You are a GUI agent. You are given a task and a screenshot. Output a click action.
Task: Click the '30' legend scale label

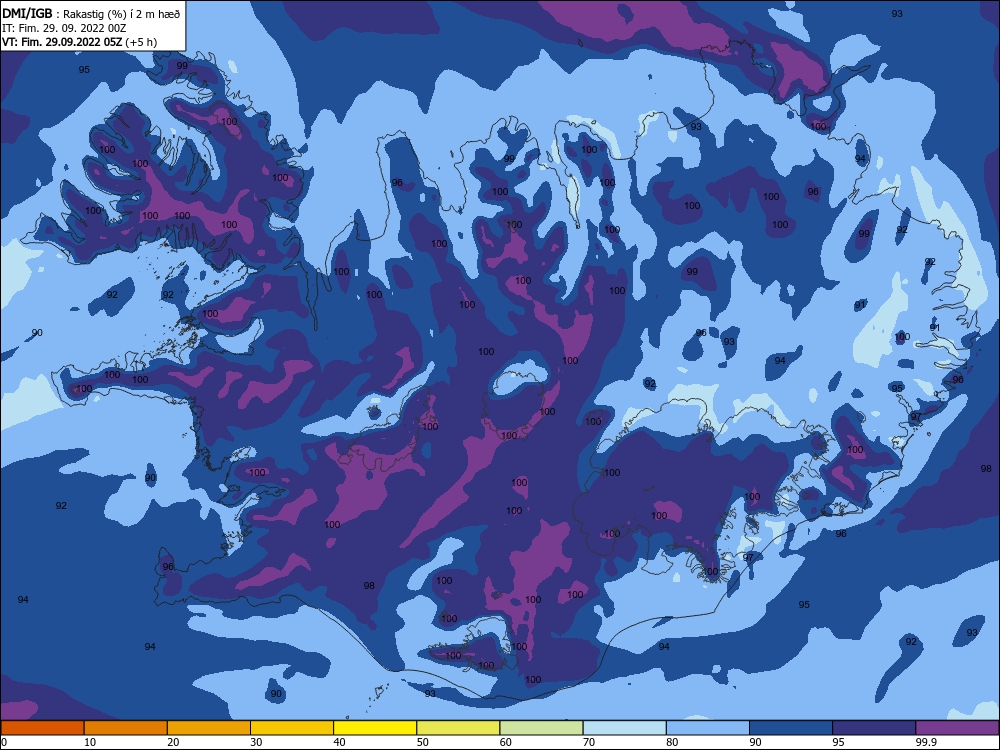(256, 742)
